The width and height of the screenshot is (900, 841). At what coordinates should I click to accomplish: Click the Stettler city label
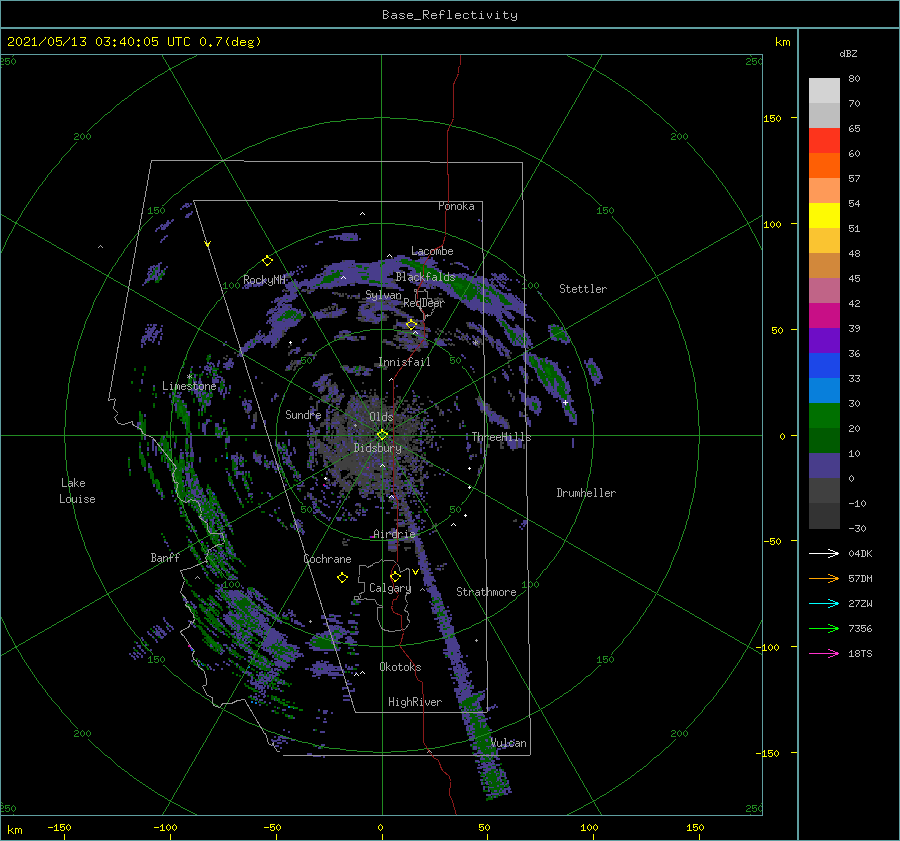coord(583,289)
